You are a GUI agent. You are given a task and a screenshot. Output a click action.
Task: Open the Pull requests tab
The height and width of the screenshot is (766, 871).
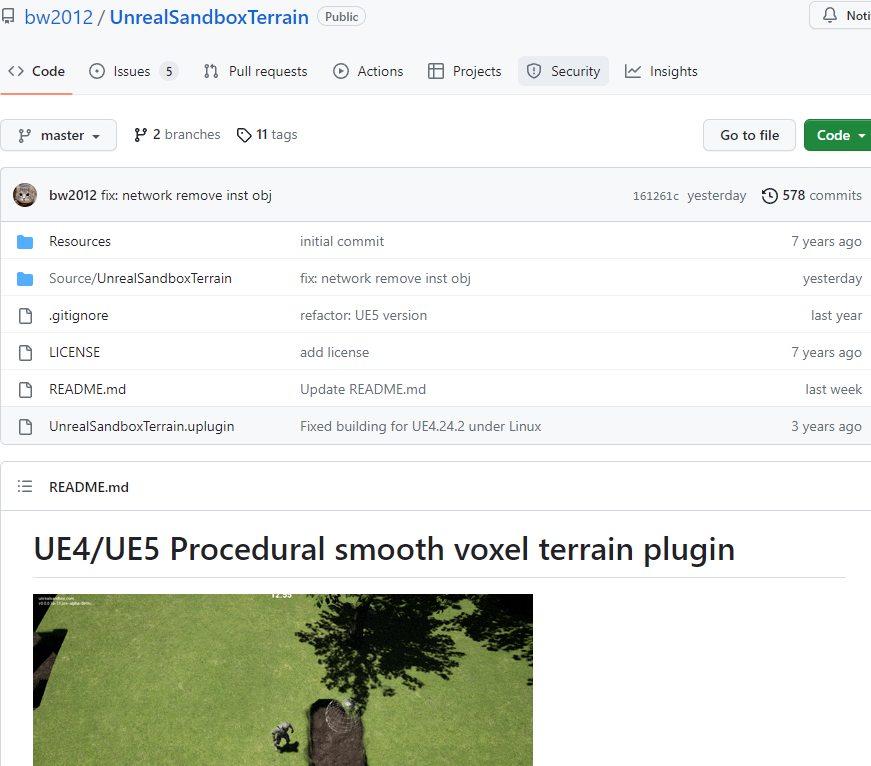coord(256,71)
